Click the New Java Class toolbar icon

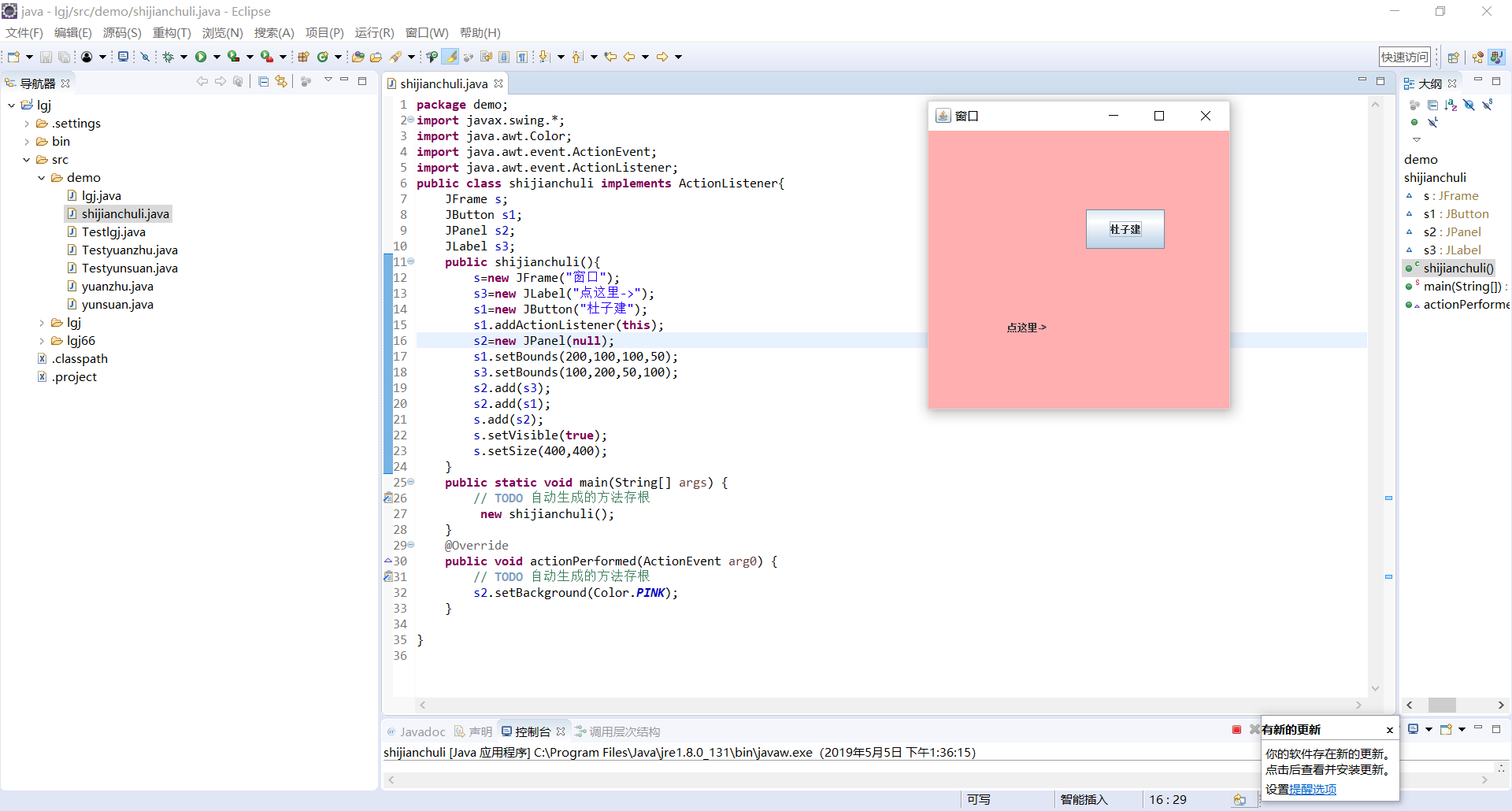pyautogui.click(x=322, y=57)
